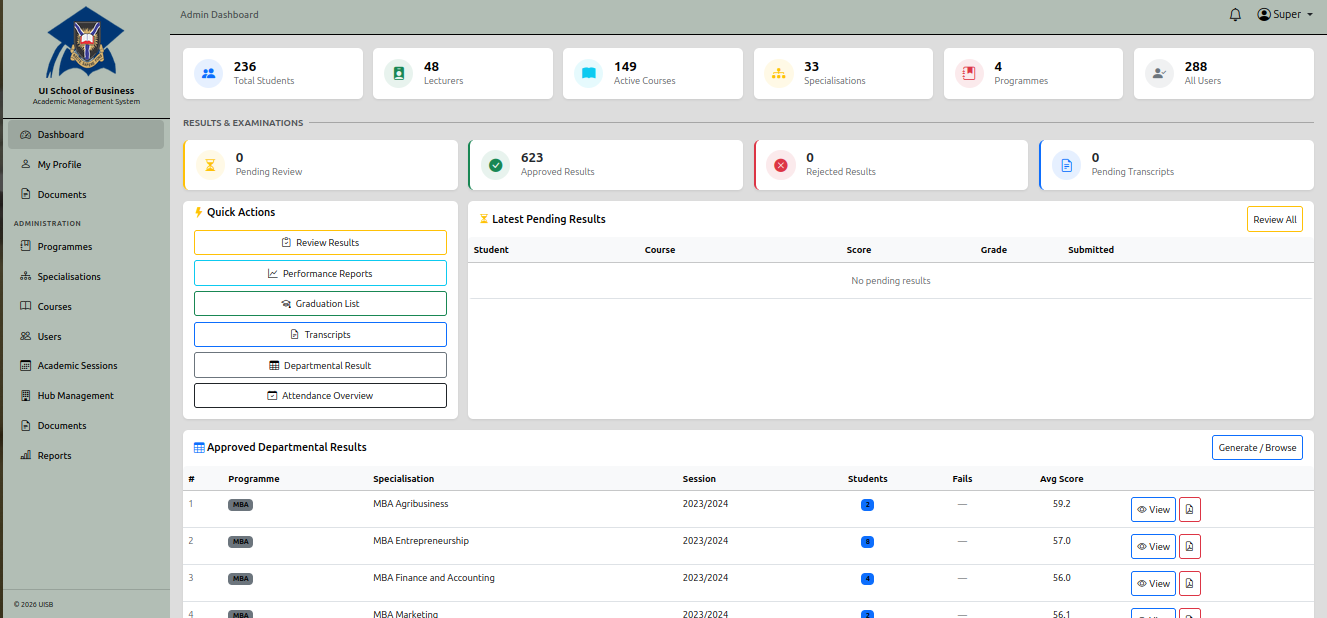Click the students count badge for MBA Entrepreneurship
1327x618 pixels.
[867, 542]
